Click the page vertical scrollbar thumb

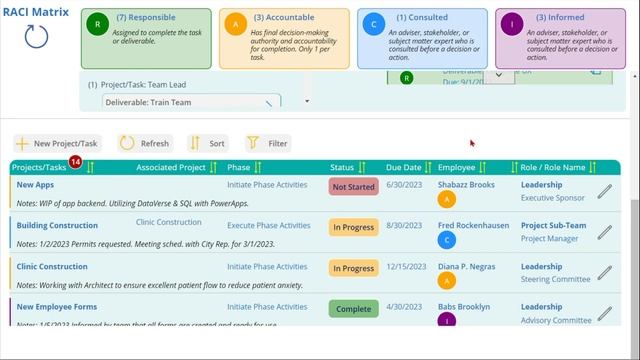point(635,279)
